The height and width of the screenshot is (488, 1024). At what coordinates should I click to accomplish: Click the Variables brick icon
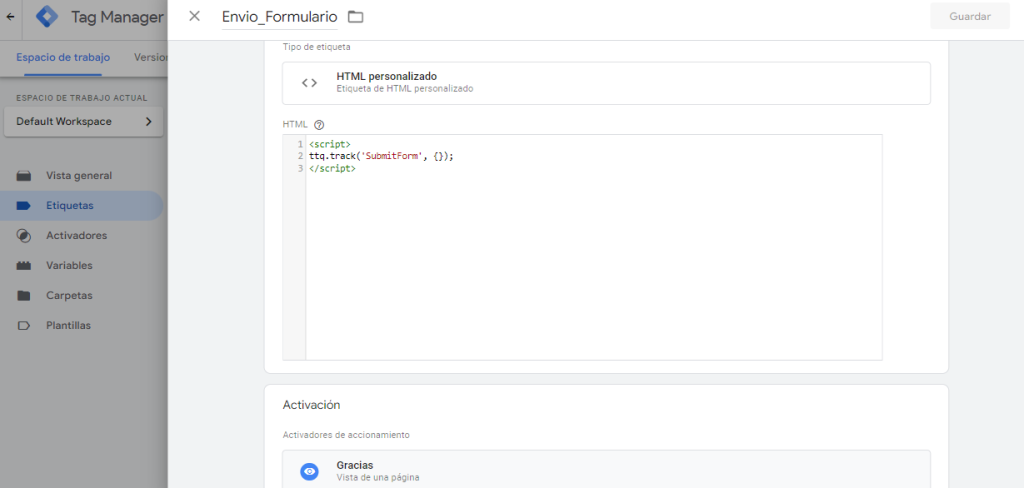point(24,266)
